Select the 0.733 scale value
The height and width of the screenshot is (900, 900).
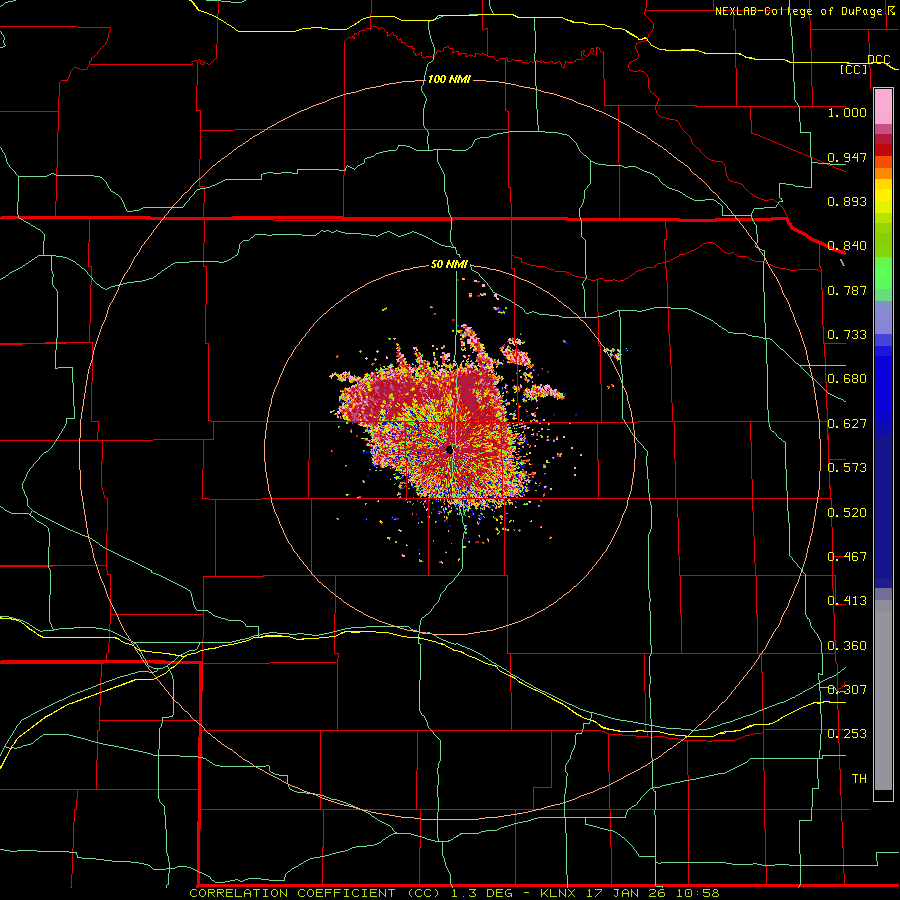[847, 335]
